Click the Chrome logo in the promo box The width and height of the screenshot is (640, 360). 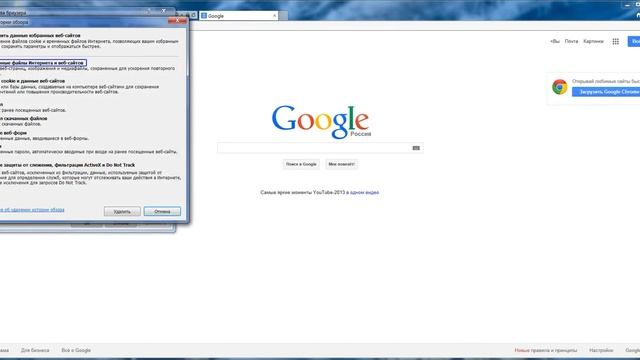tap(560, 87)
